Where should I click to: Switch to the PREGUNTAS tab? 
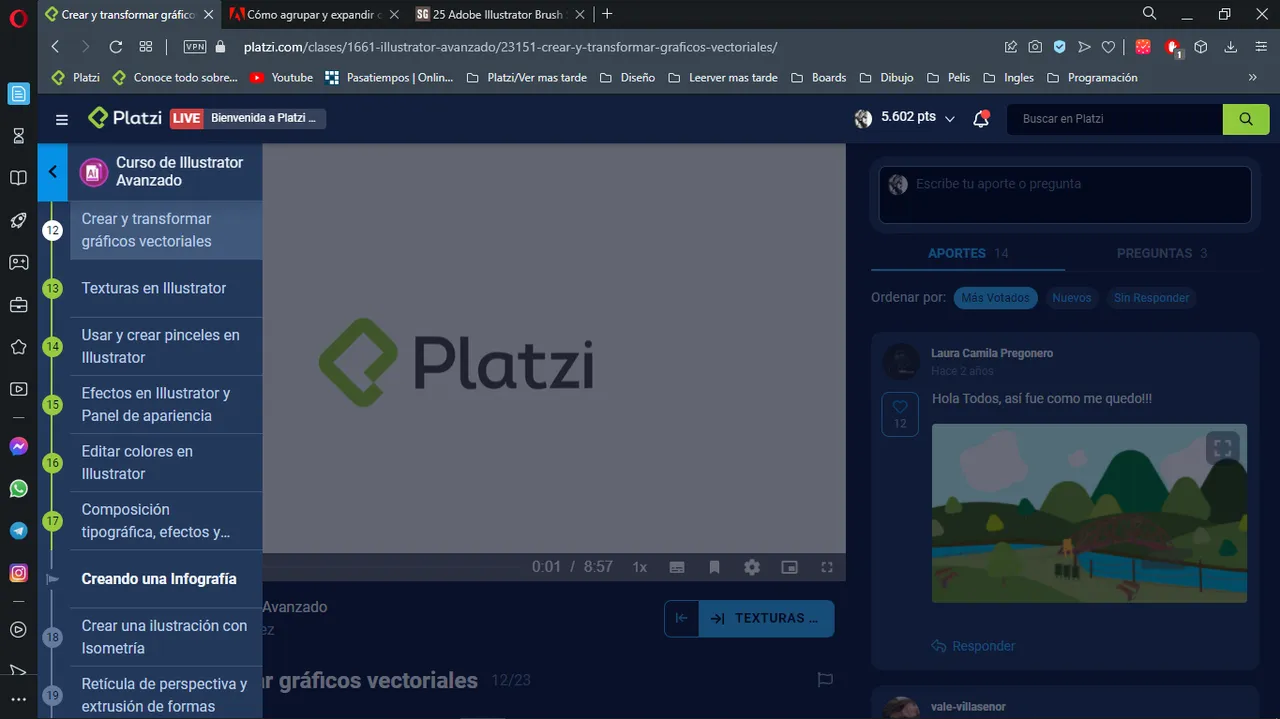coord(1162,253)
